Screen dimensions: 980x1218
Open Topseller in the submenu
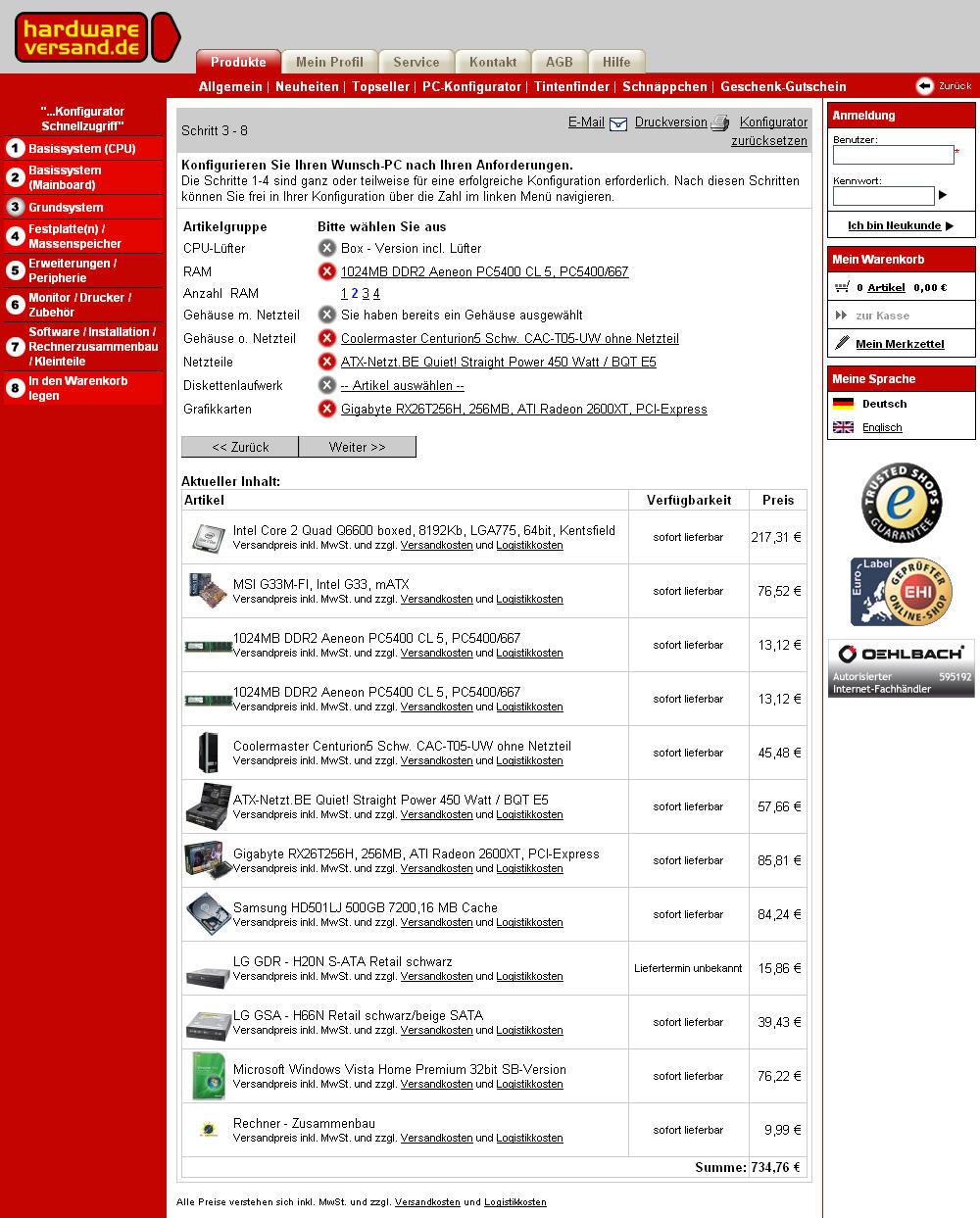[381, 86]
